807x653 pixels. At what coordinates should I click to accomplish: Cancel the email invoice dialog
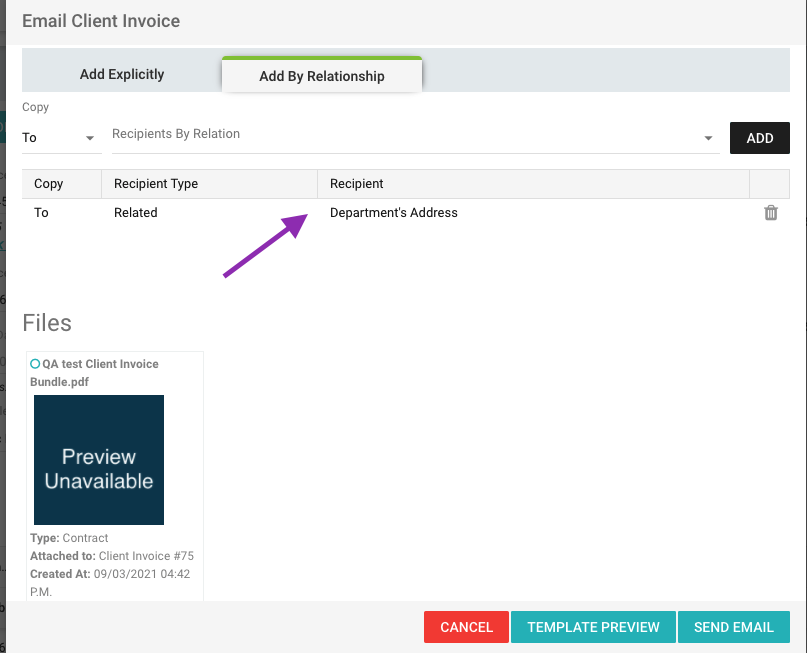click(x=466, y=627)
